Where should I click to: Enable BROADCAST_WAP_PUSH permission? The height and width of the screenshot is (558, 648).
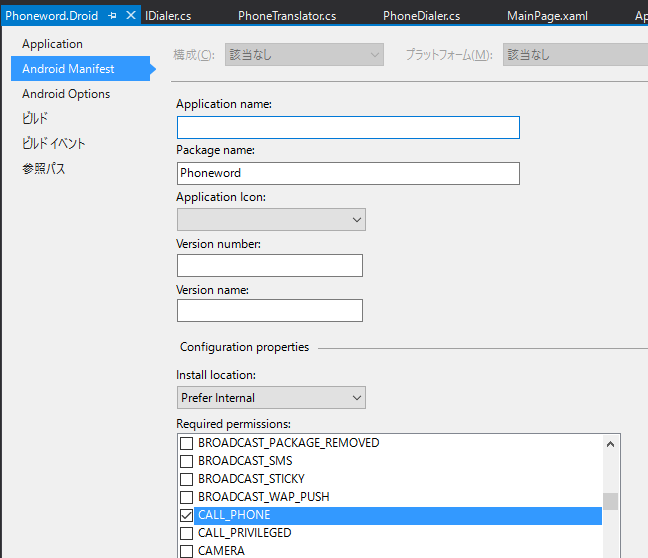point(186,497)
